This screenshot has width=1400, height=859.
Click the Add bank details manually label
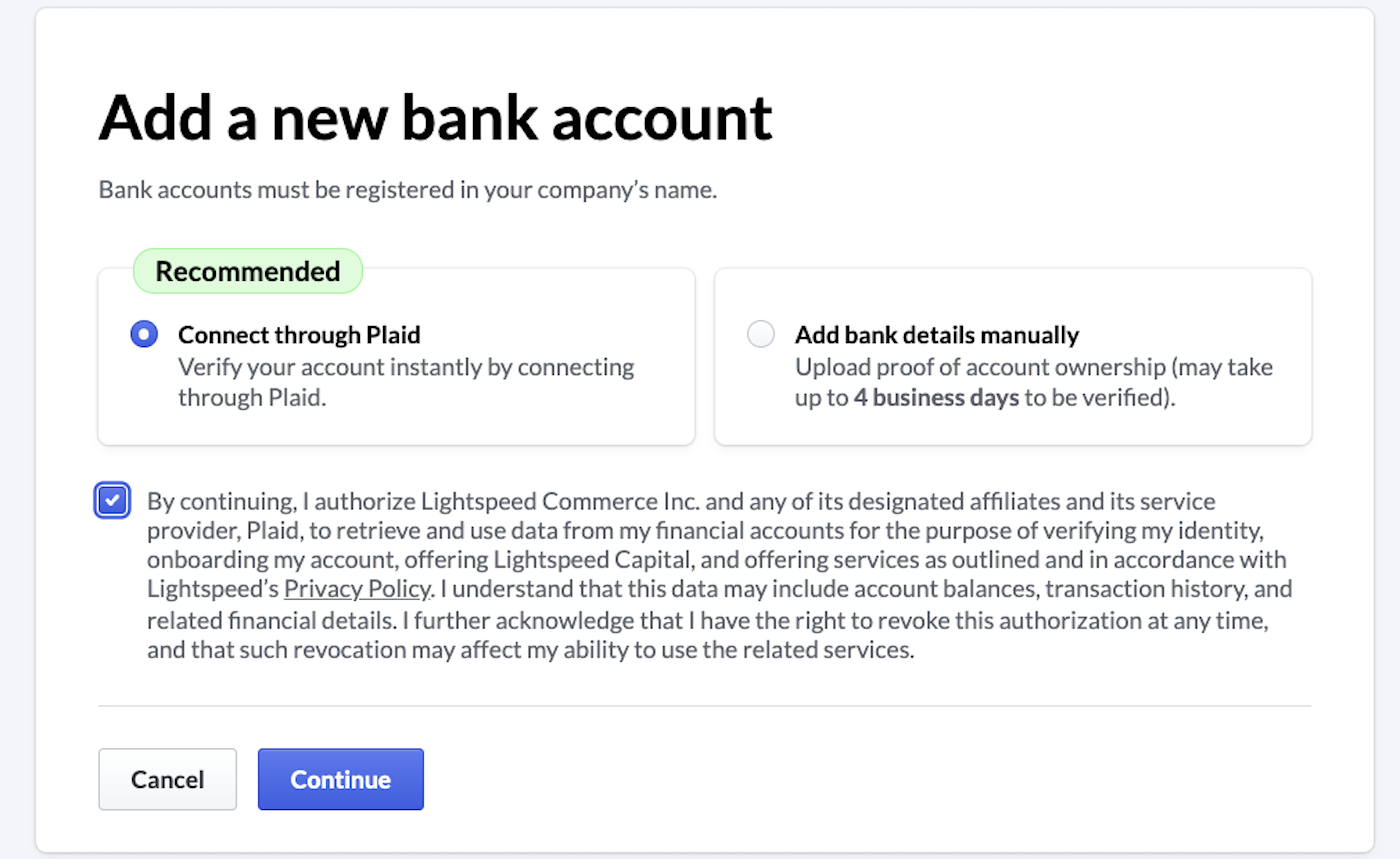936,334
